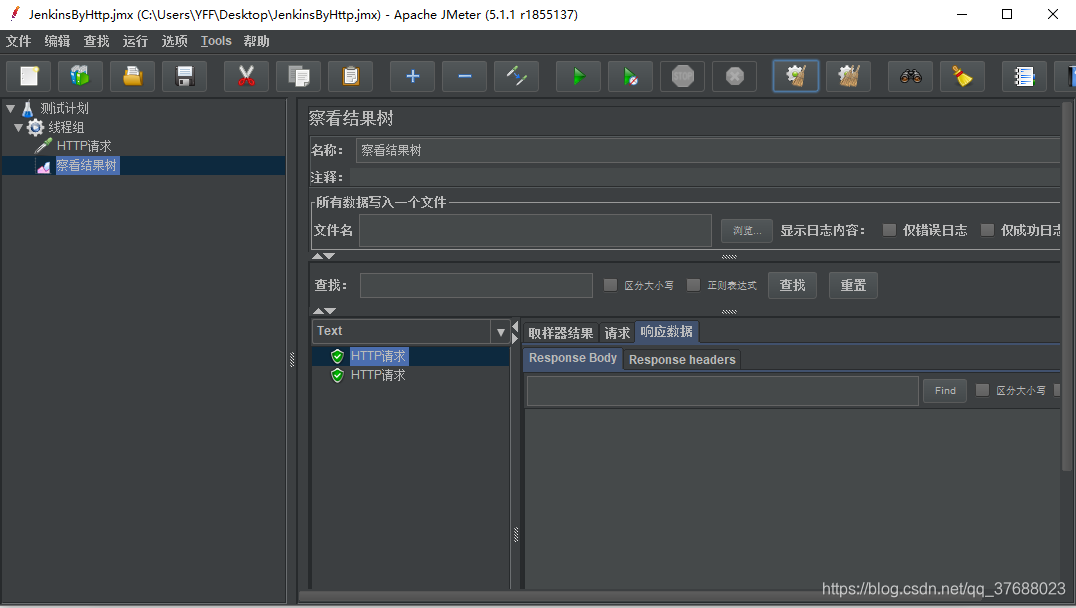Click the Copy toolbar icon

299,76
